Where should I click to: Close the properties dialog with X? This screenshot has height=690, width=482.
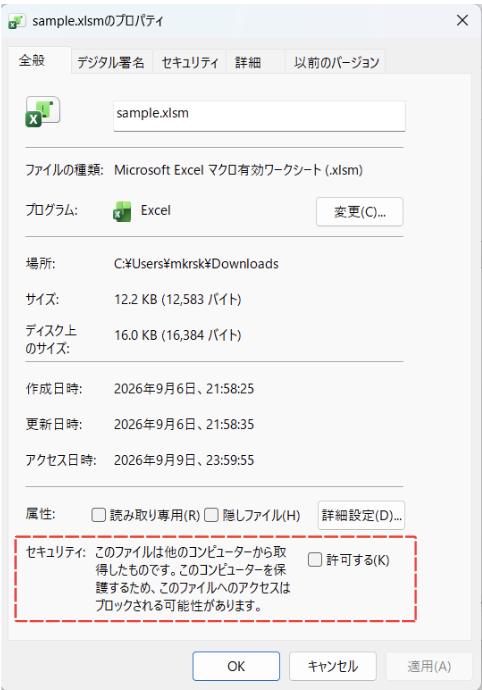(462, 20)
